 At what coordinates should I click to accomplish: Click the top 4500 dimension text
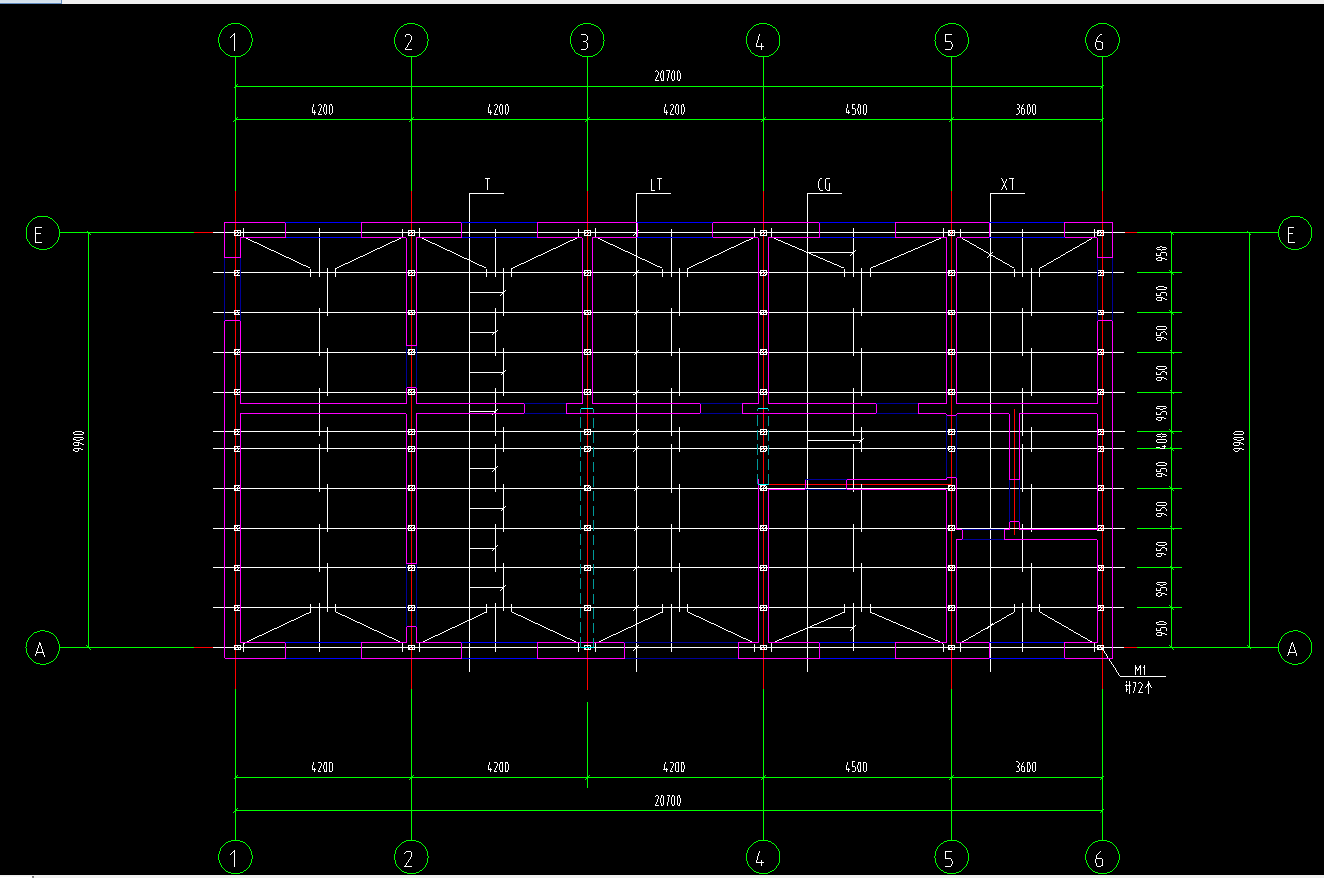tap(856, 110)
